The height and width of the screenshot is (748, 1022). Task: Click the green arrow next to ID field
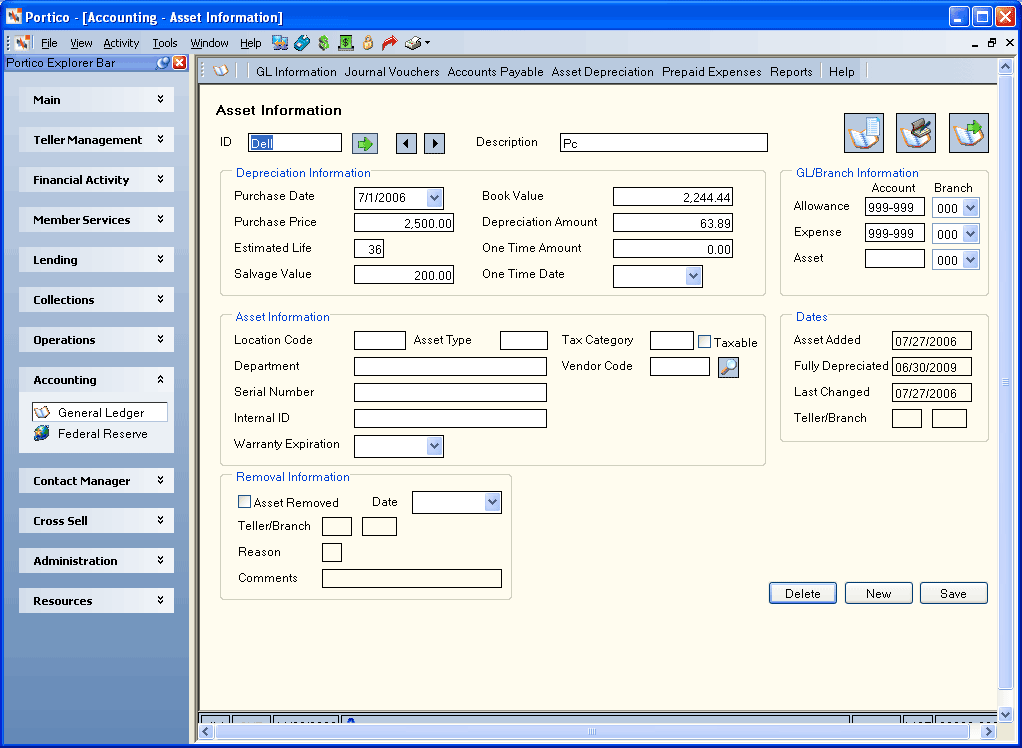365,143
